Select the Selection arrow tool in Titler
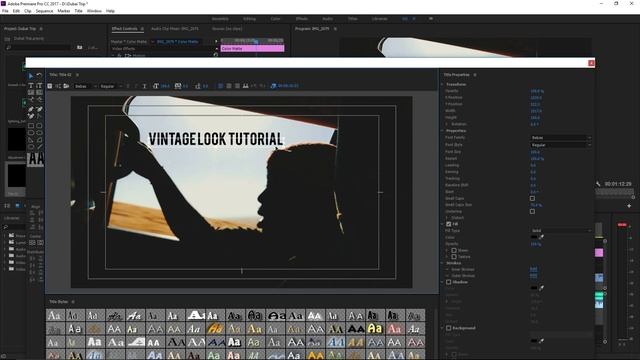 (31, 76)
